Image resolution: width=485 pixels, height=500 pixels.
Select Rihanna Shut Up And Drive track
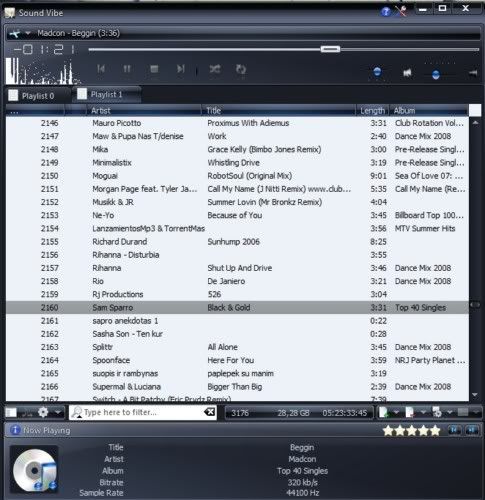(x=237, y=268)
